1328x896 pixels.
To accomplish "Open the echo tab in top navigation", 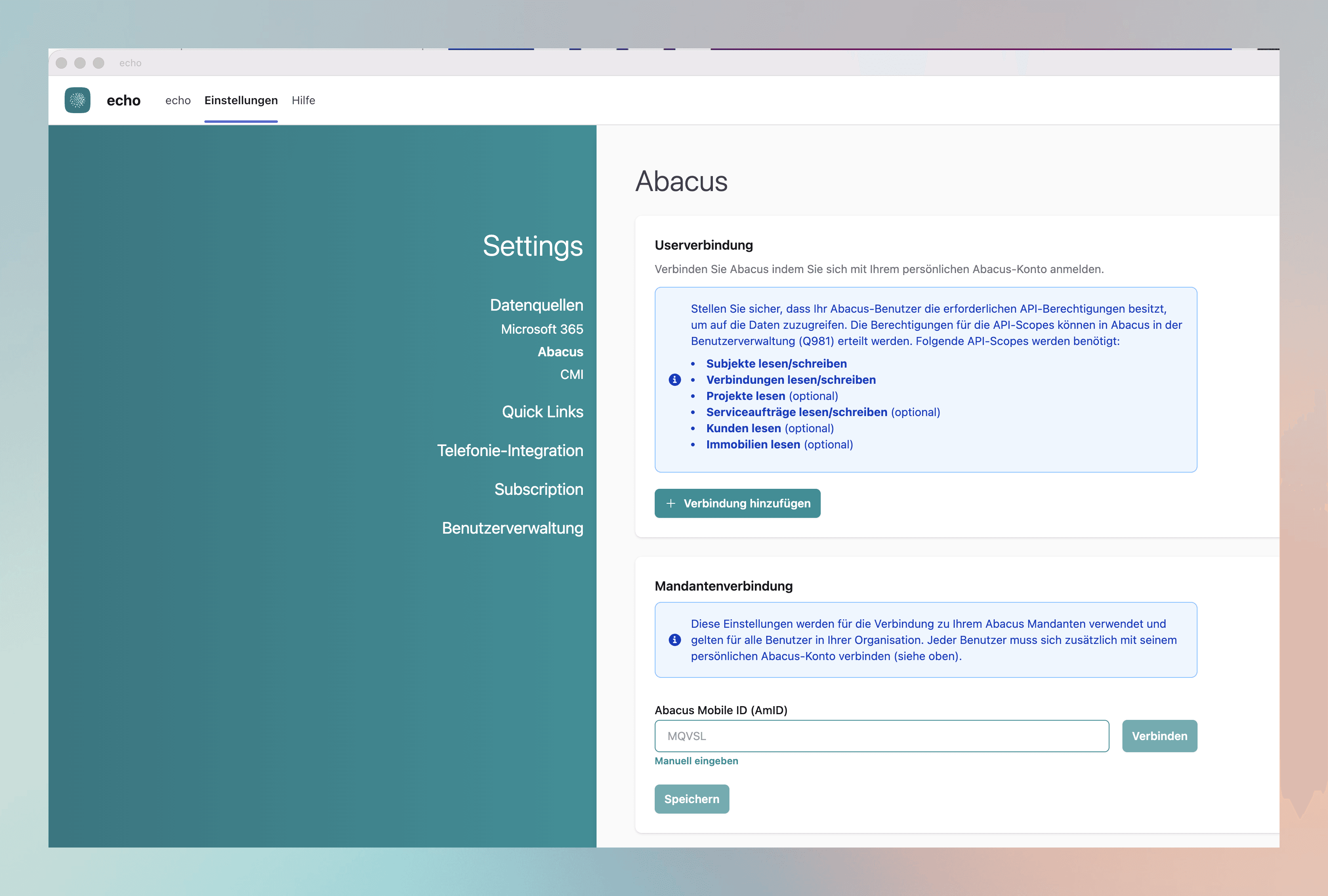I will 178,101.
